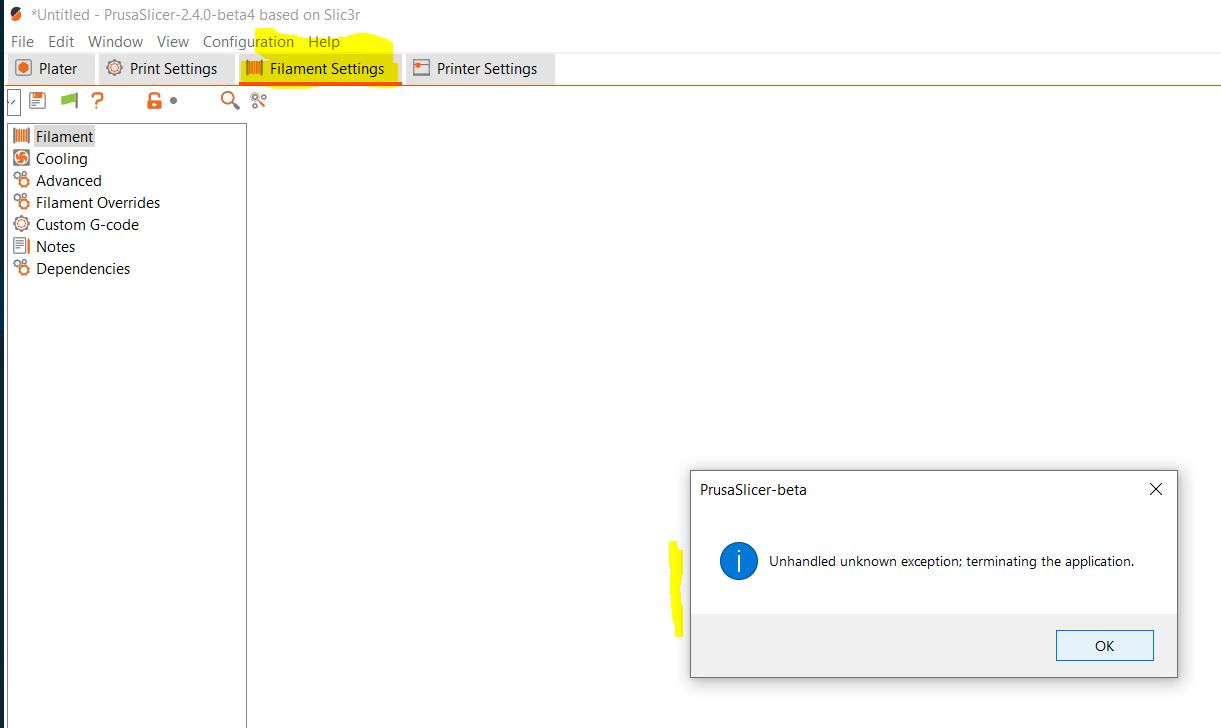
Task: Switch to the Print Settings tab
Action: pos(165,69)
